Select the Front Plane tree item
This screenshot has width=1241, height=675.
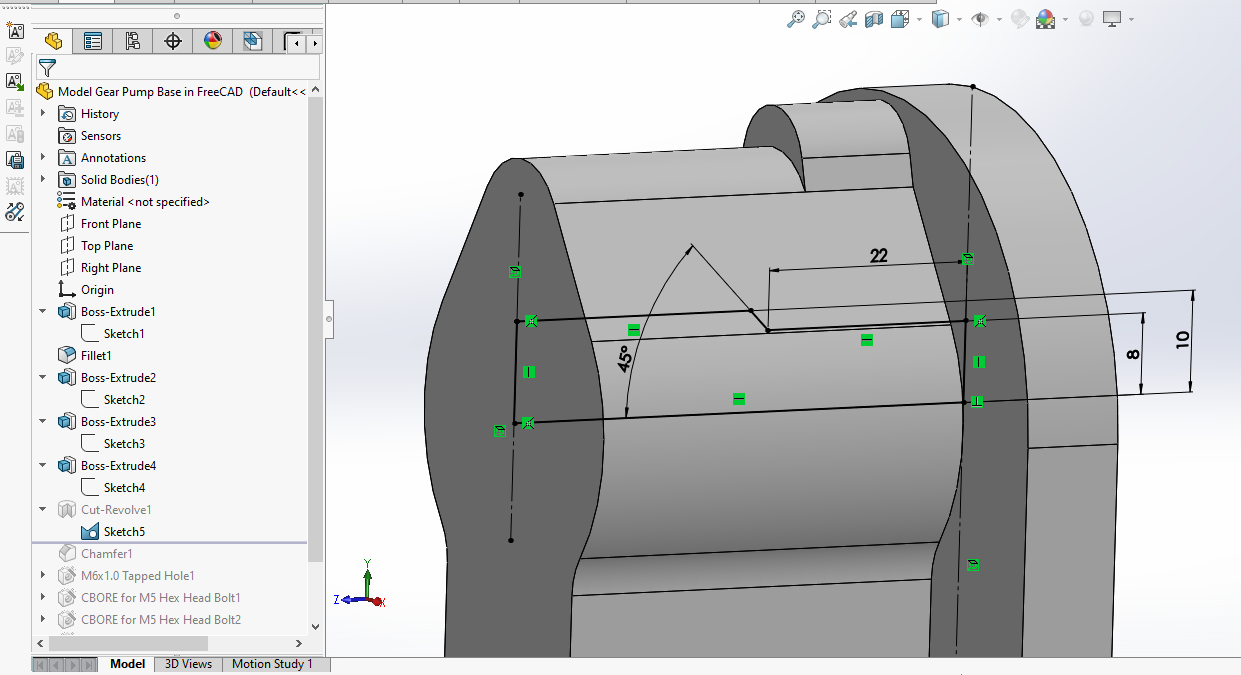(110, 224)
